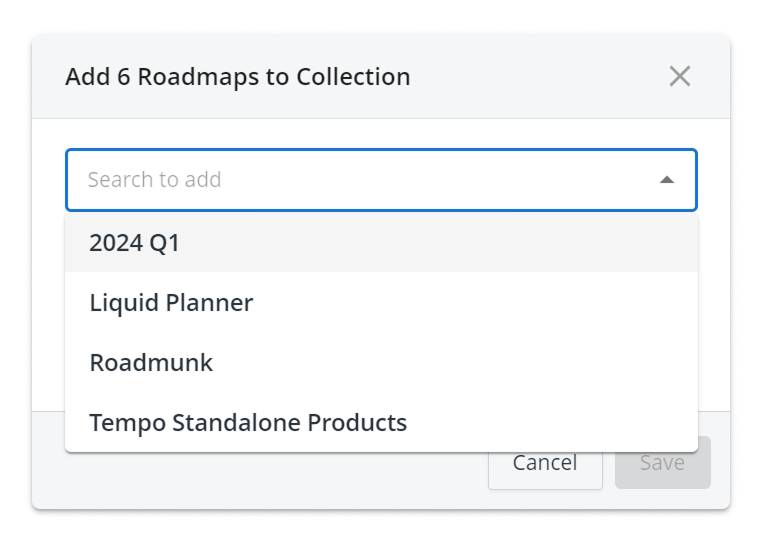Click the Save button

662,463
